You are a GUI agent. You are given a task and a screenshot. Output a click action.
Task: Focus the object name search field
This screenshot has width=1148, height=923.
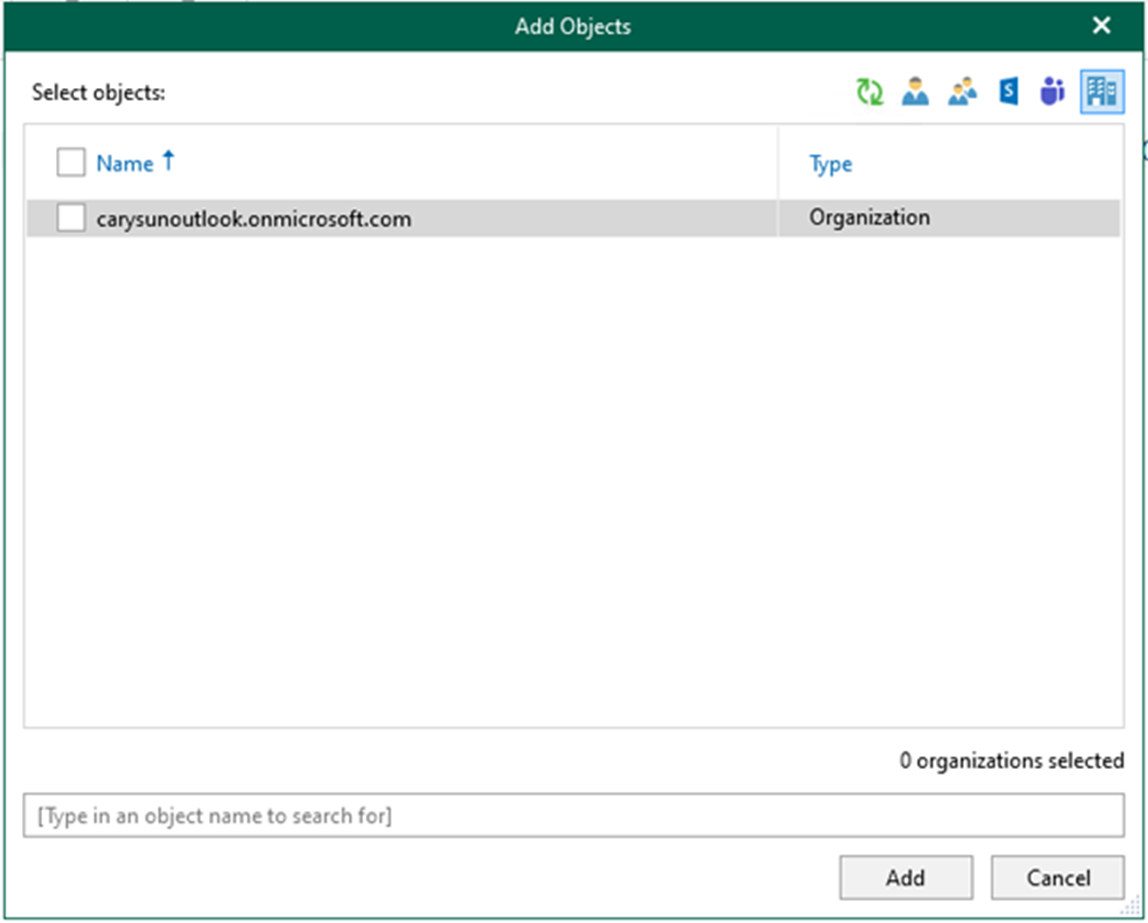(x=573, y=815)
